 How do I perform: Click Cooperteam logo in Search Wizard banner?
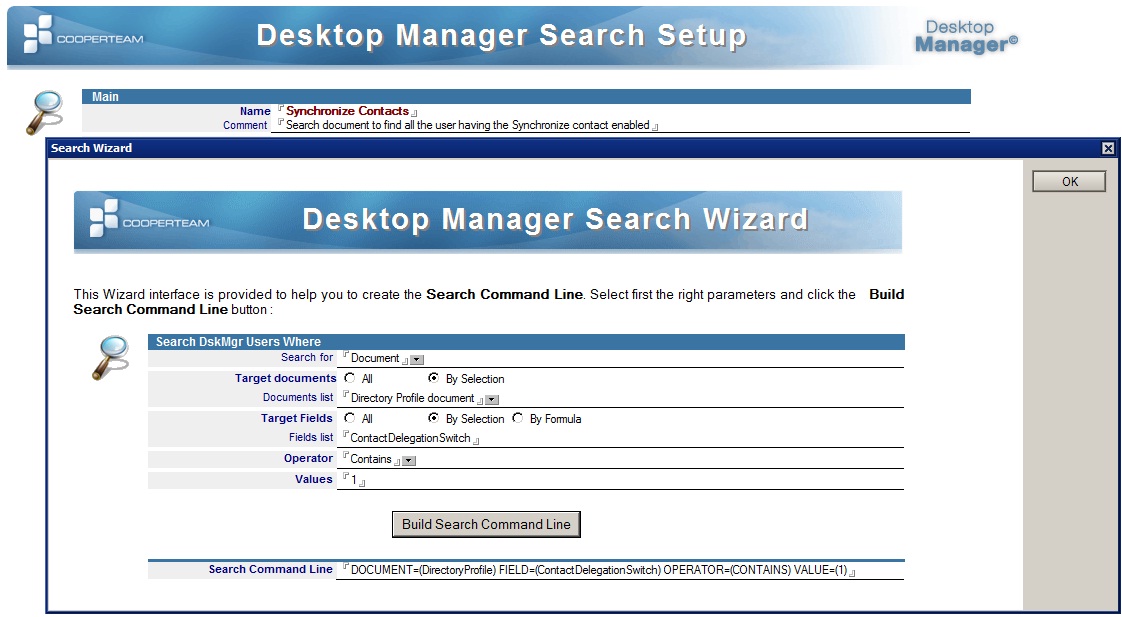pyautogui.click(x=150, y=220)
